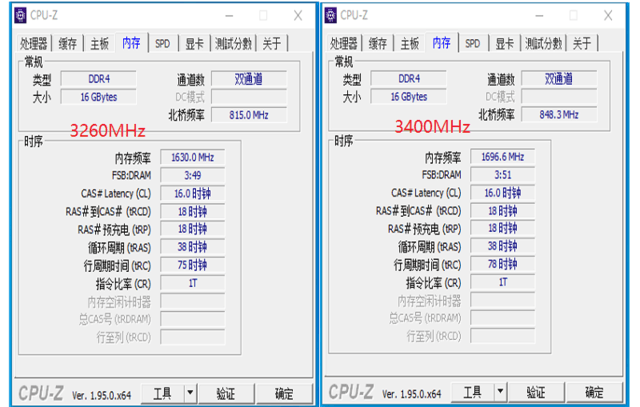Screen dimensions: 640x407
Task: Click 双通道 channel value in left window
Action: 249,79
